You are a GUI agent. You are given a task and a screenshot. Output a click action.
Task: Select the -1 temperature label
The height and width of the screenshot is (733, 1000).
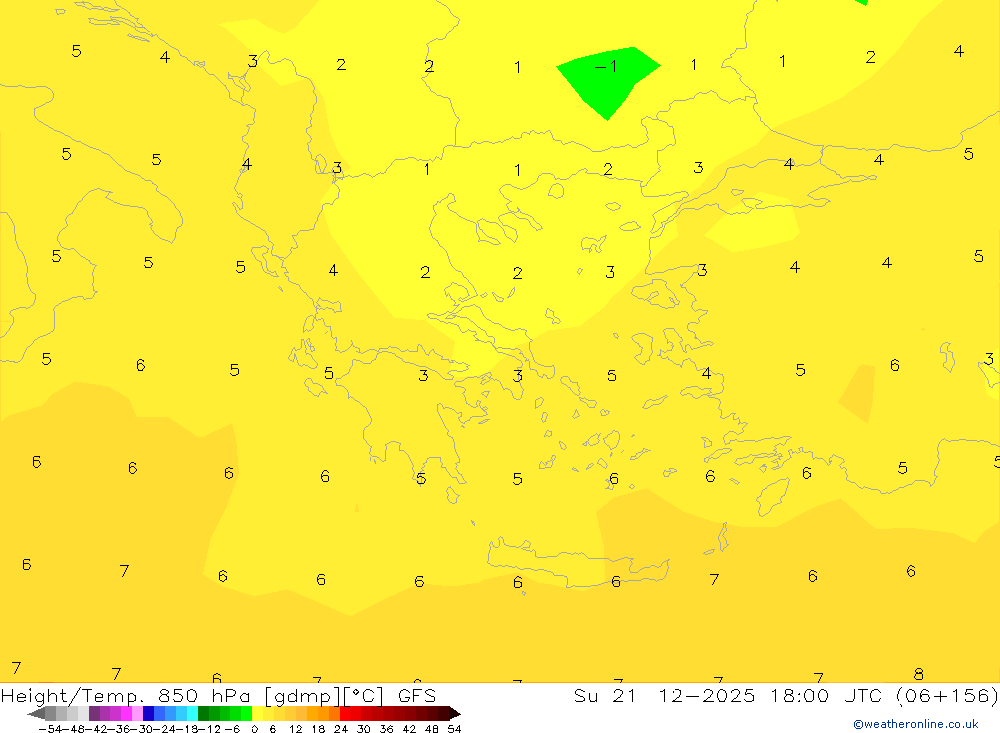pyautogui.click(x=606, y=66)
